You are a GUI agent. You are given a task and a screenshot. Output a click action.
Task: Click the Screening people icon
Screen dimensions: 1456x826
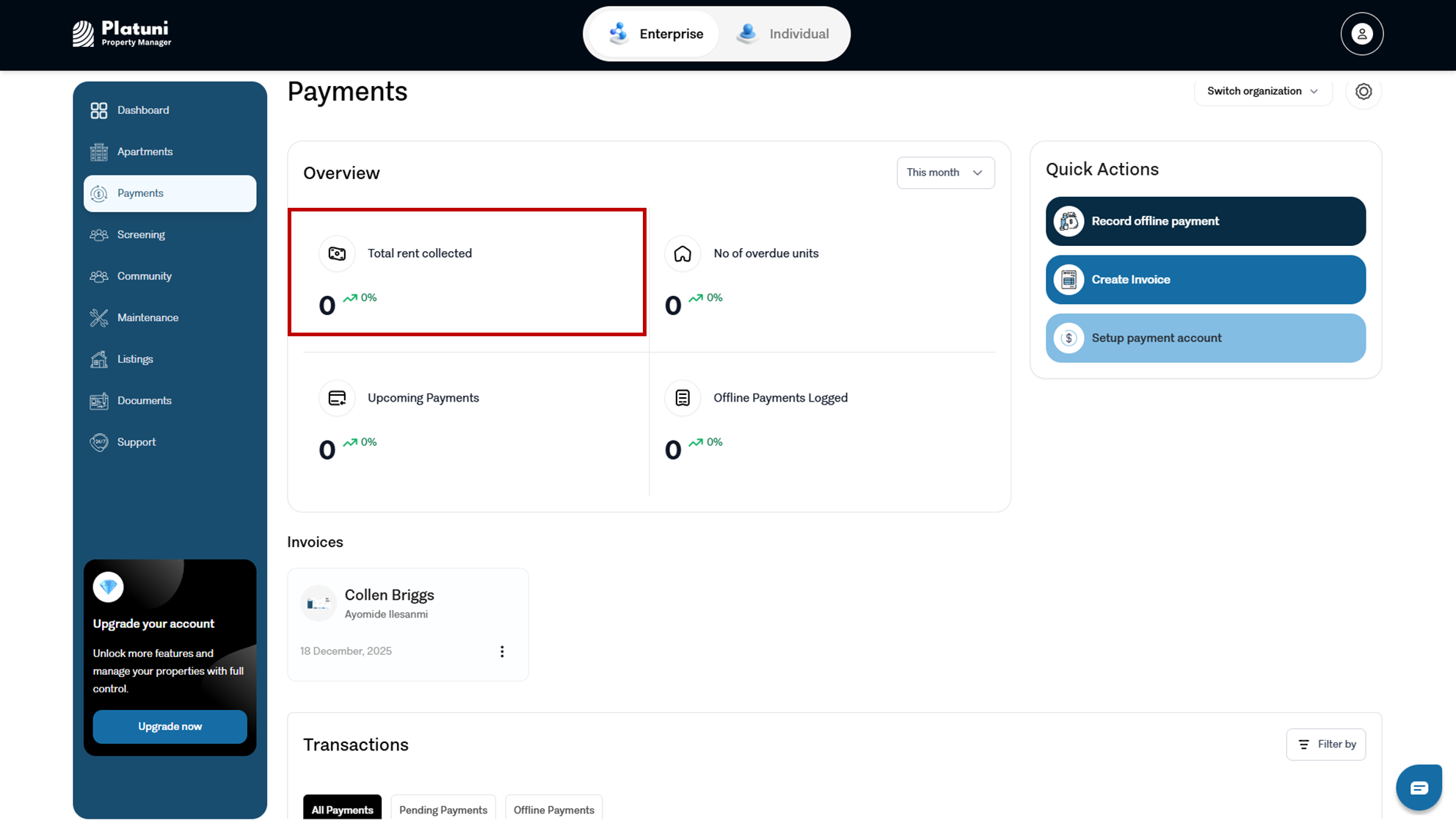(x=99, y=235)
